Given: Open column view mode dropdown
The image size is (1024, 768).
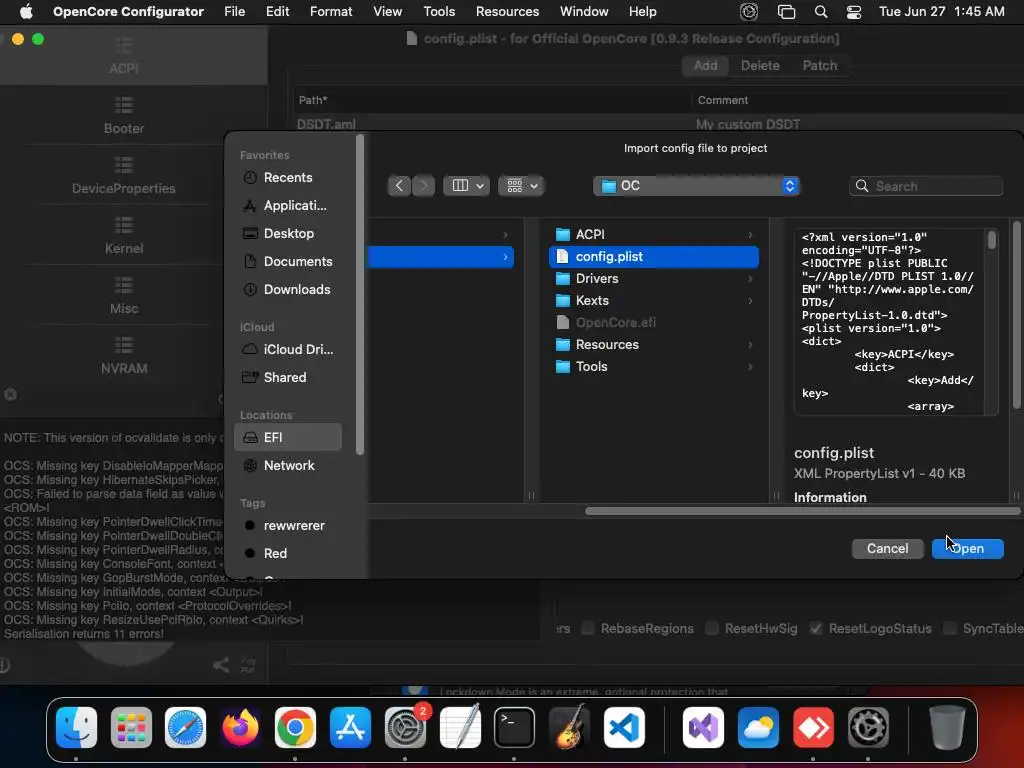Looking at the screenshot, I should coord(466,186).
